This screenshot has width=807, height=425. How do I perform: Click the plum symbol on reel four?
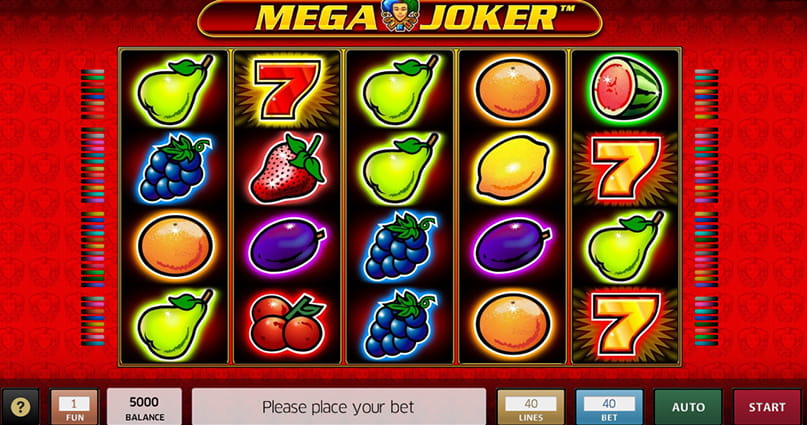[x=512, y=245]
